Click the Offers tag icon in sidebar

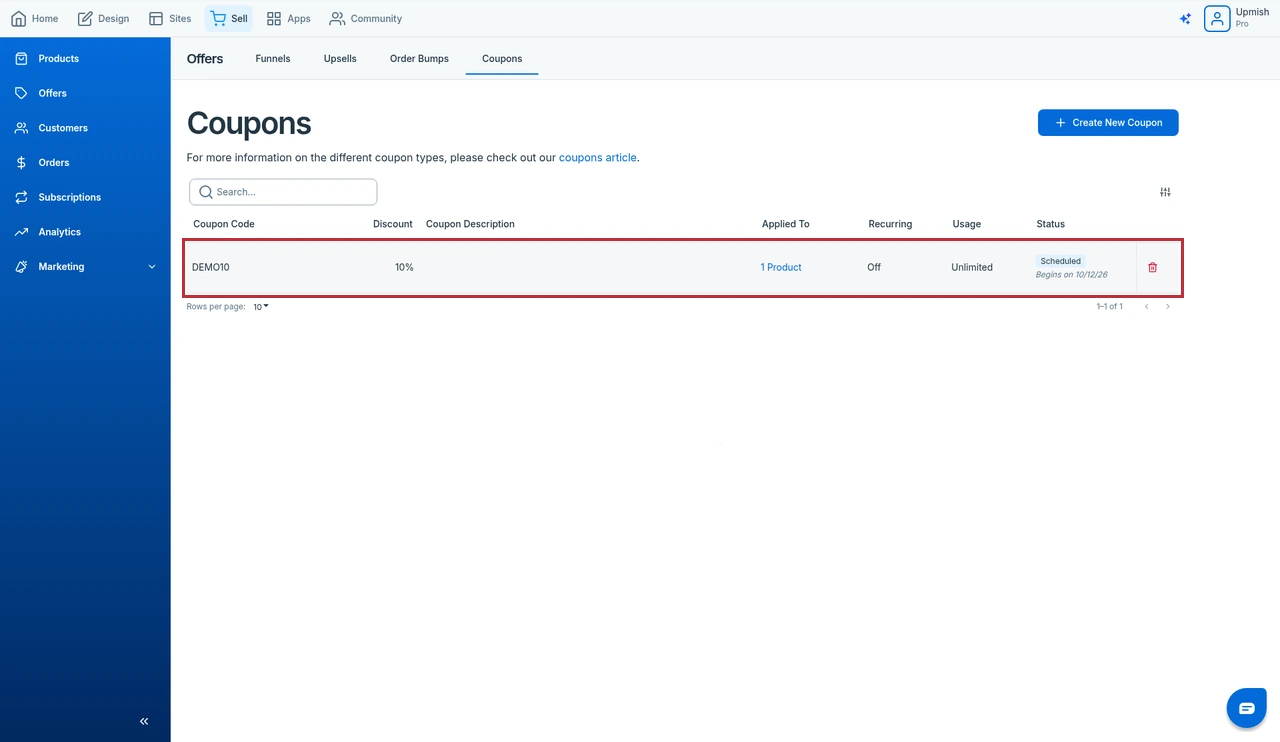(x=21, y=93)
